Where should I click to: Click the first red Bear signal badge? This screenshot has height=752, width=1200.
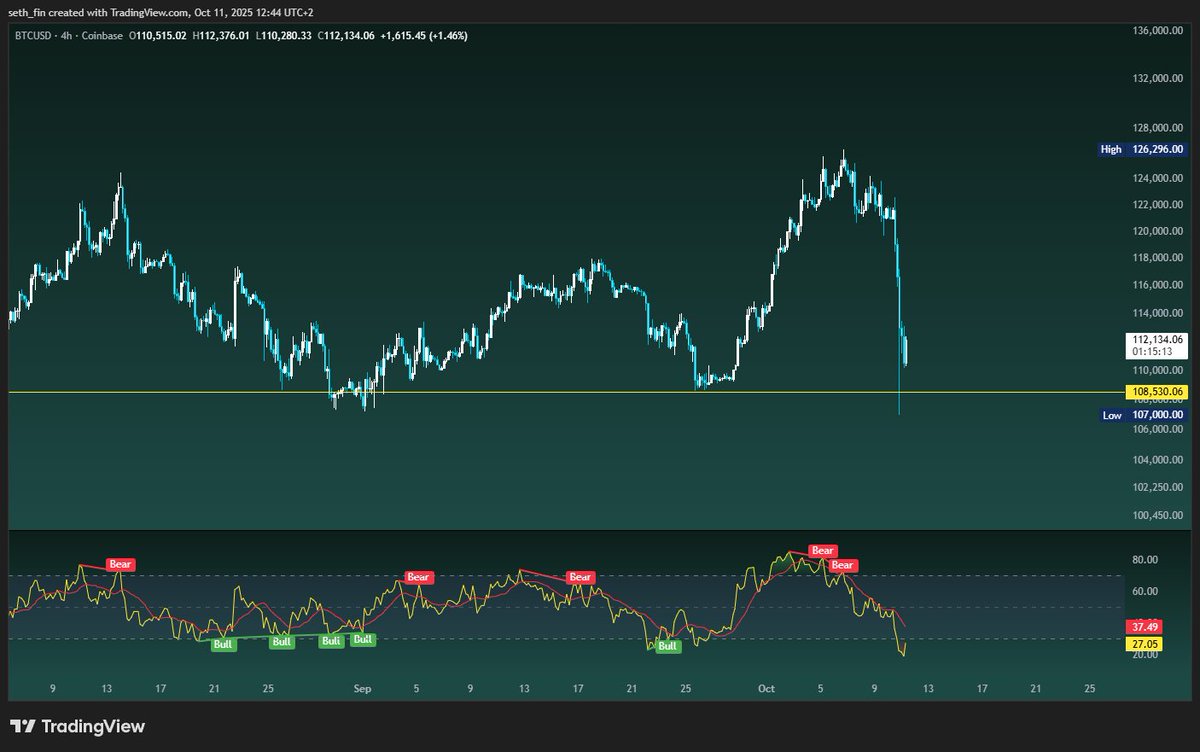(120, 564)
